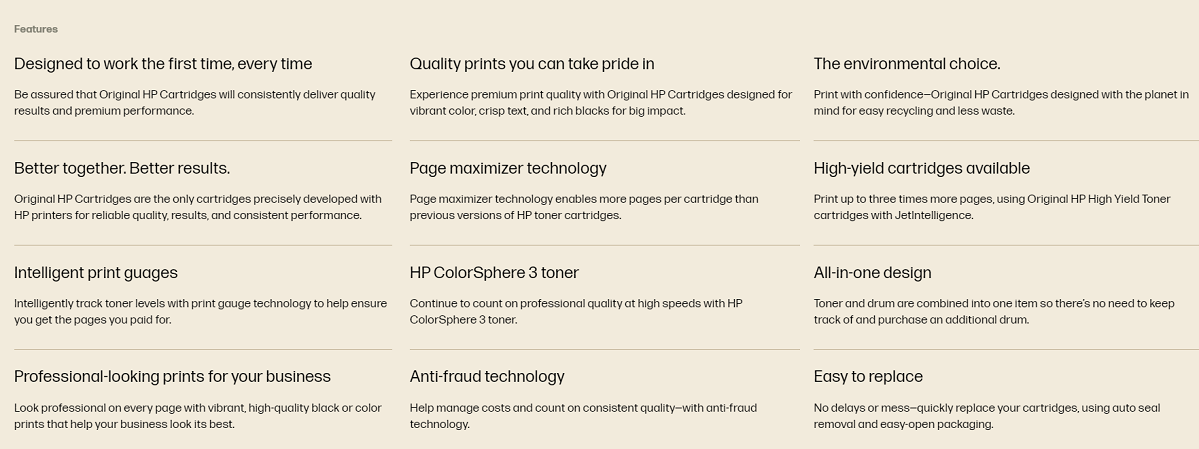Click 'The environmental choice.' heading
Viewport: 1199px width, 449px height.
[x=907, y=64]
